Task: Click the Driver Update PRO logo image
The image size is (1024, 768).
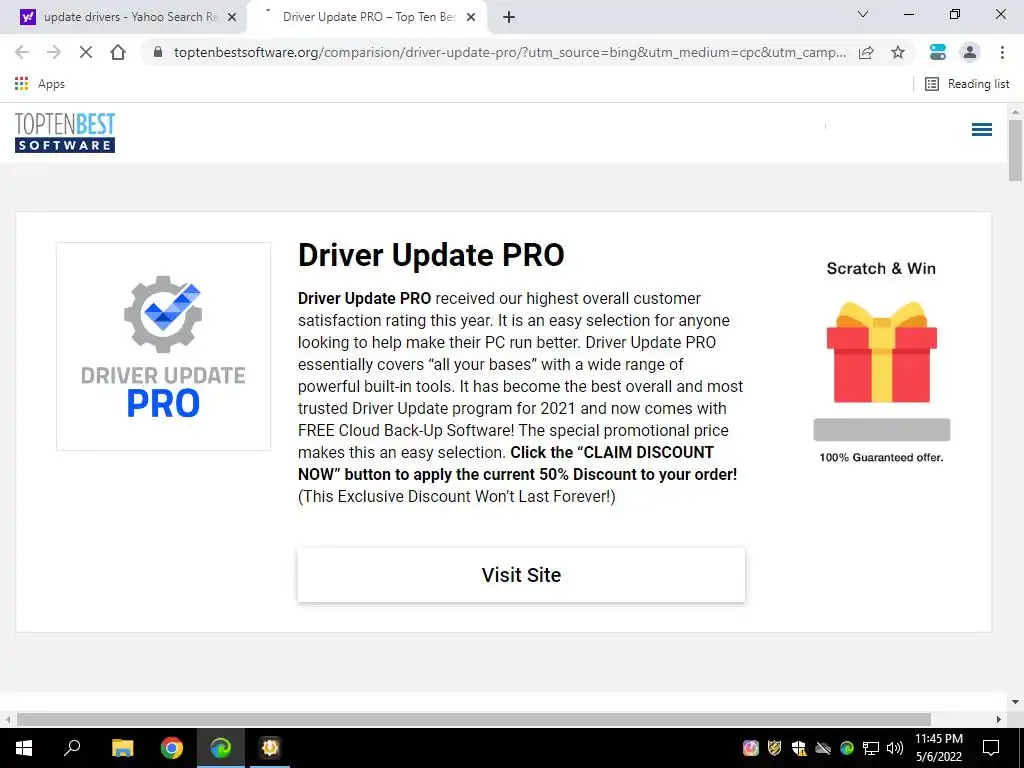Action: tap(163, 346)
